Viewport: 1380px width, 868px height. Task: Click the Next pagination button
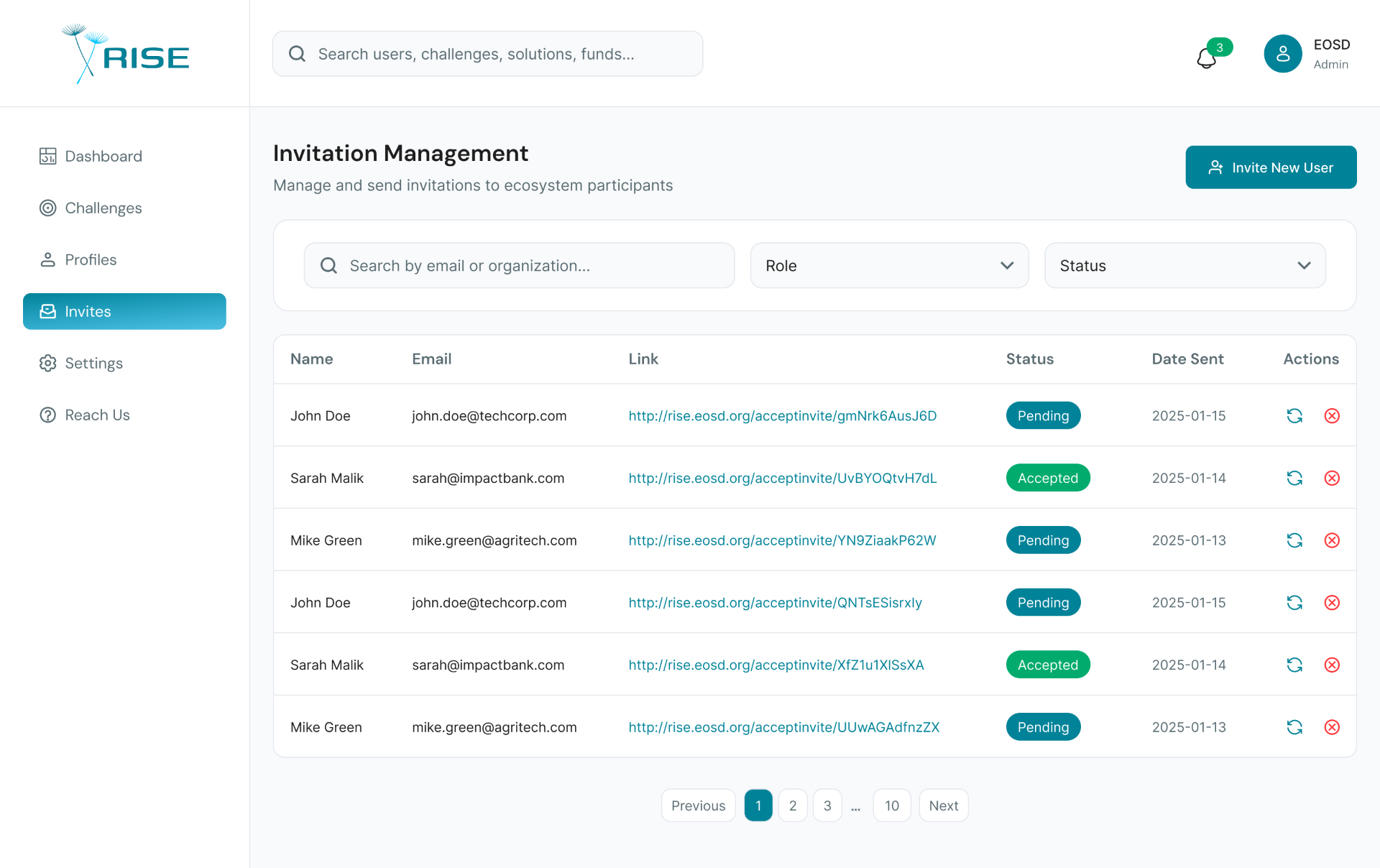tap(943, 805)
